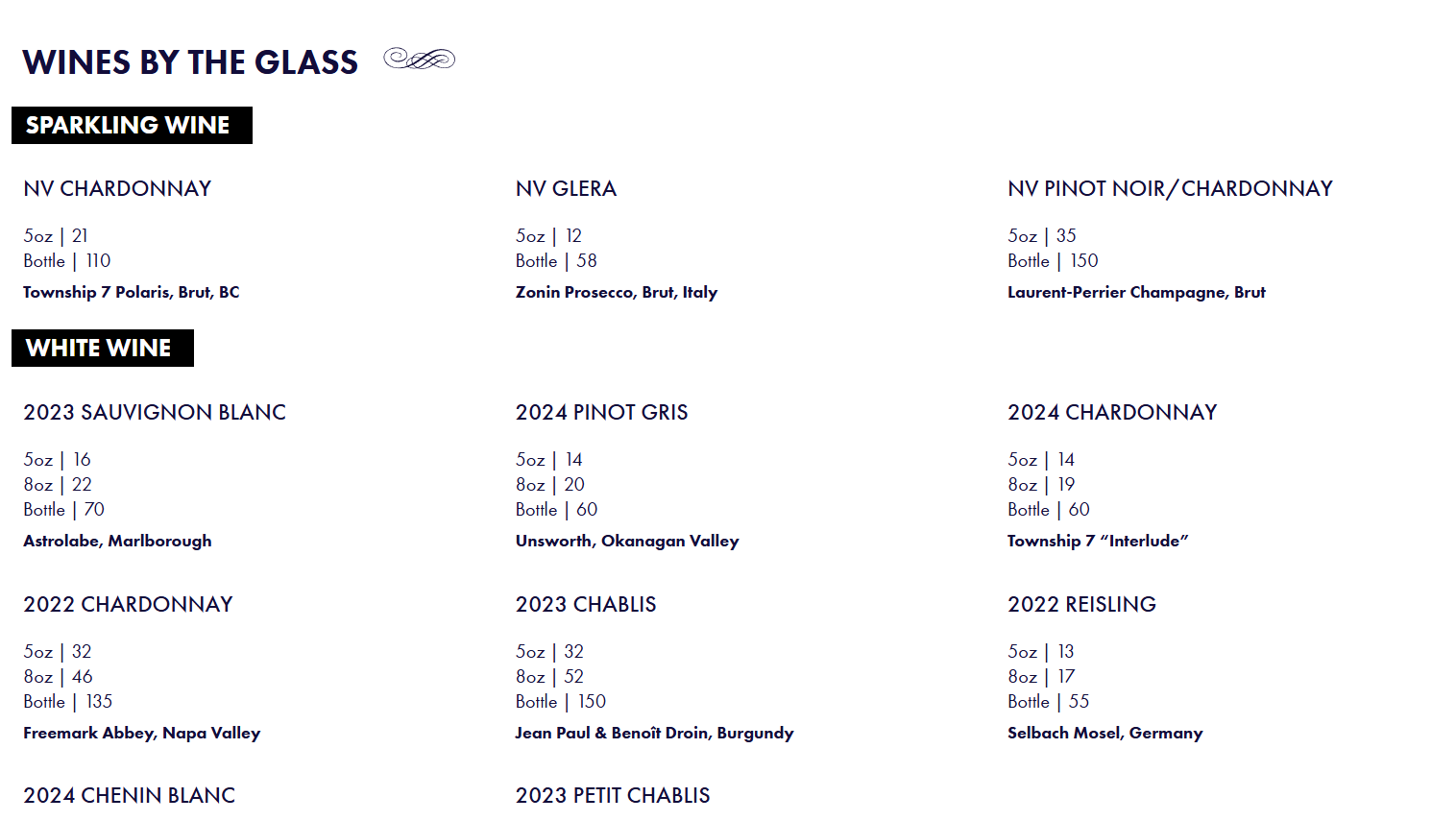Click the 2023 Petit Chablis title
Viewport: 1456px width, 821px height.
[x=613, y=796]
